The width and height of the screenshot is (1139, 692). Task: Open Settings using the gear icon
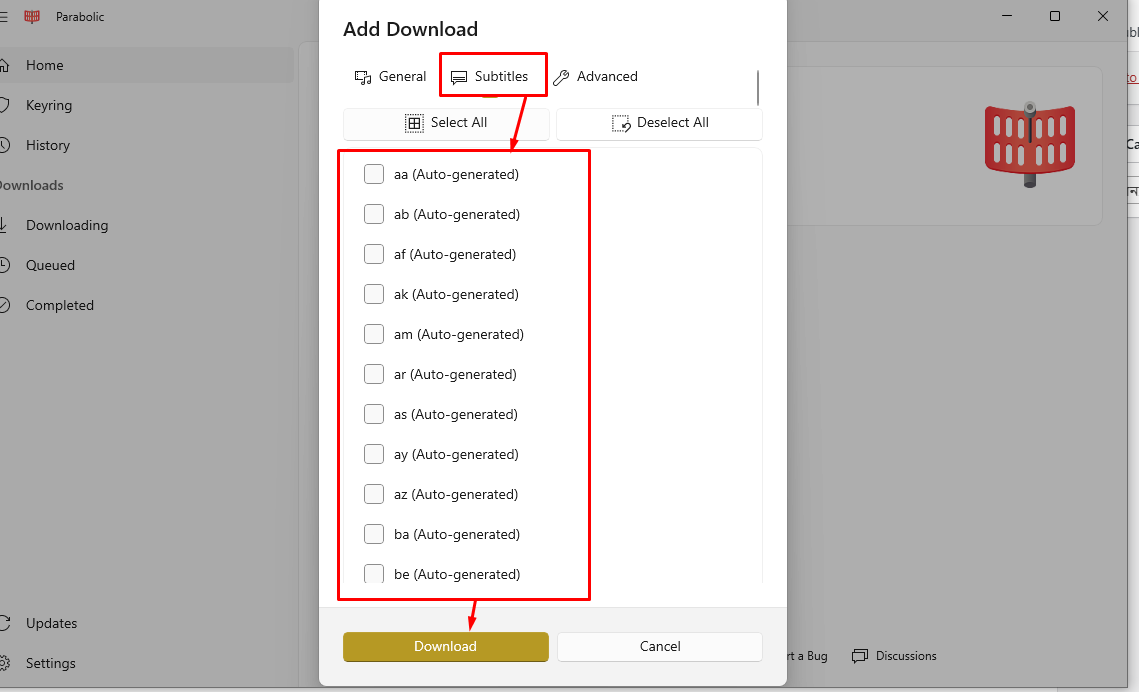(5, 663)
